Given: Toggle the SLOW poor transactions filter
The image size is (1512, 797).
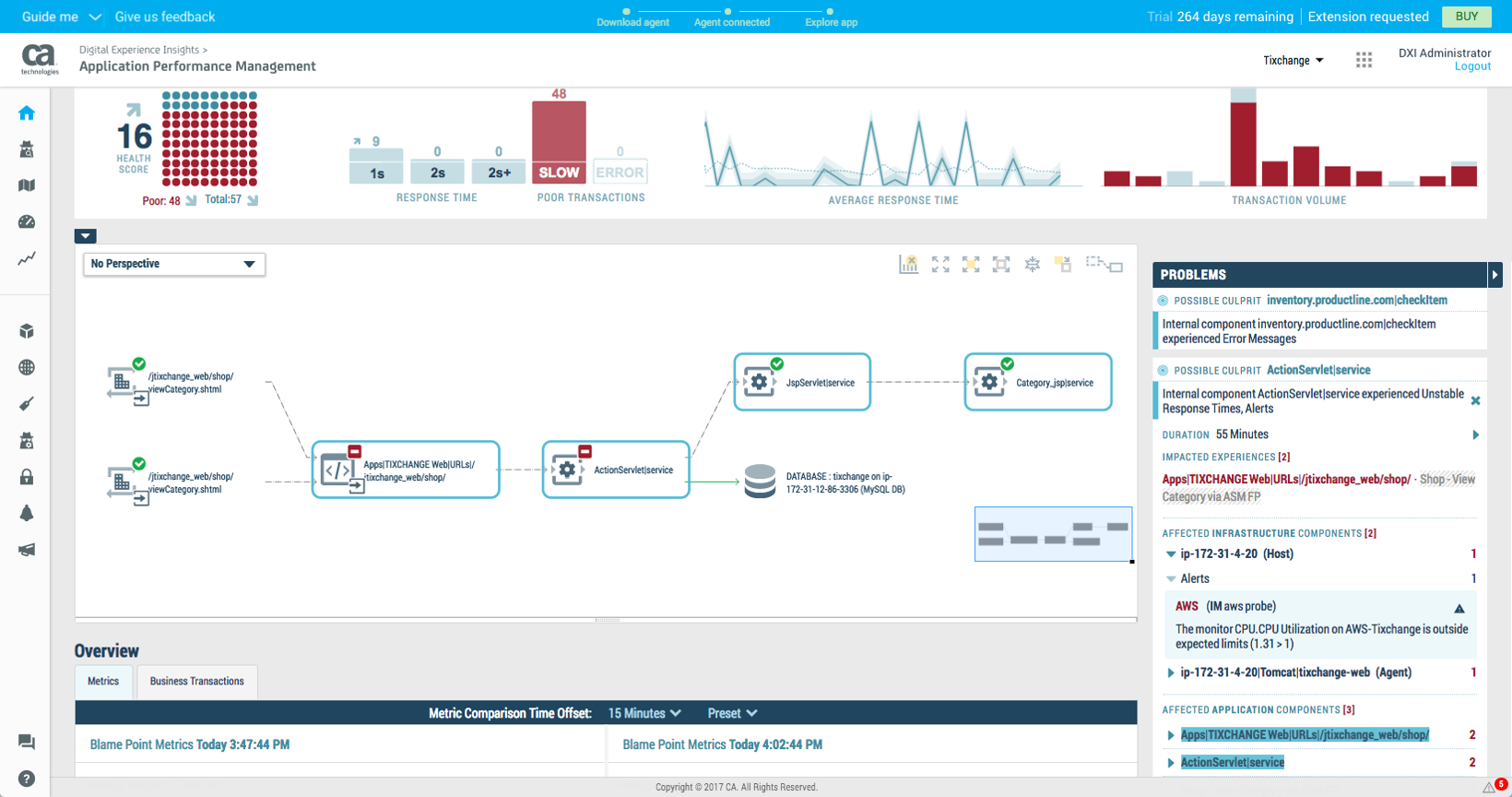Looking at the screenshot, I should (x=559, y=172).
